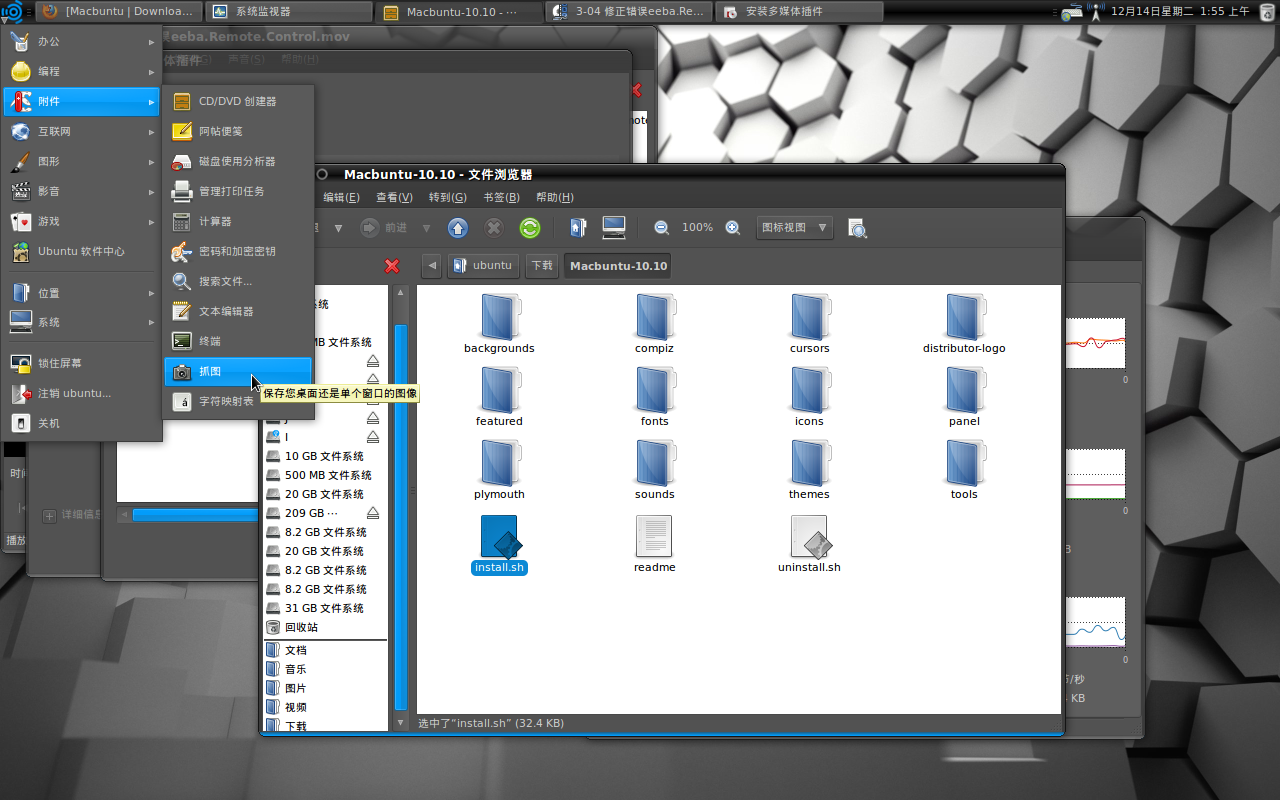Choose 注销 ubuntu... (Log out) entry
Image resolution: width=1280 pixels, height=800 pixels.
[x=82, y=393]
